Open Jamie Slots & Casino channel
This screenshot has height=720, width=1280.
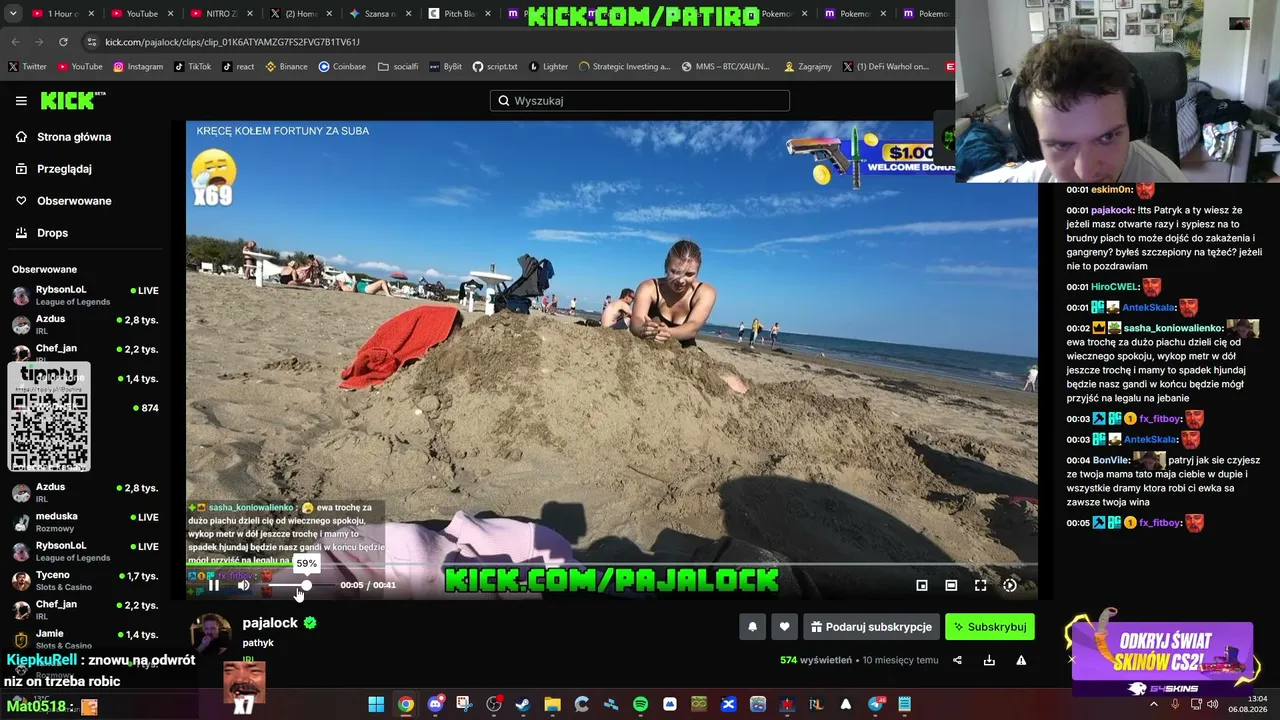point(86,639)
